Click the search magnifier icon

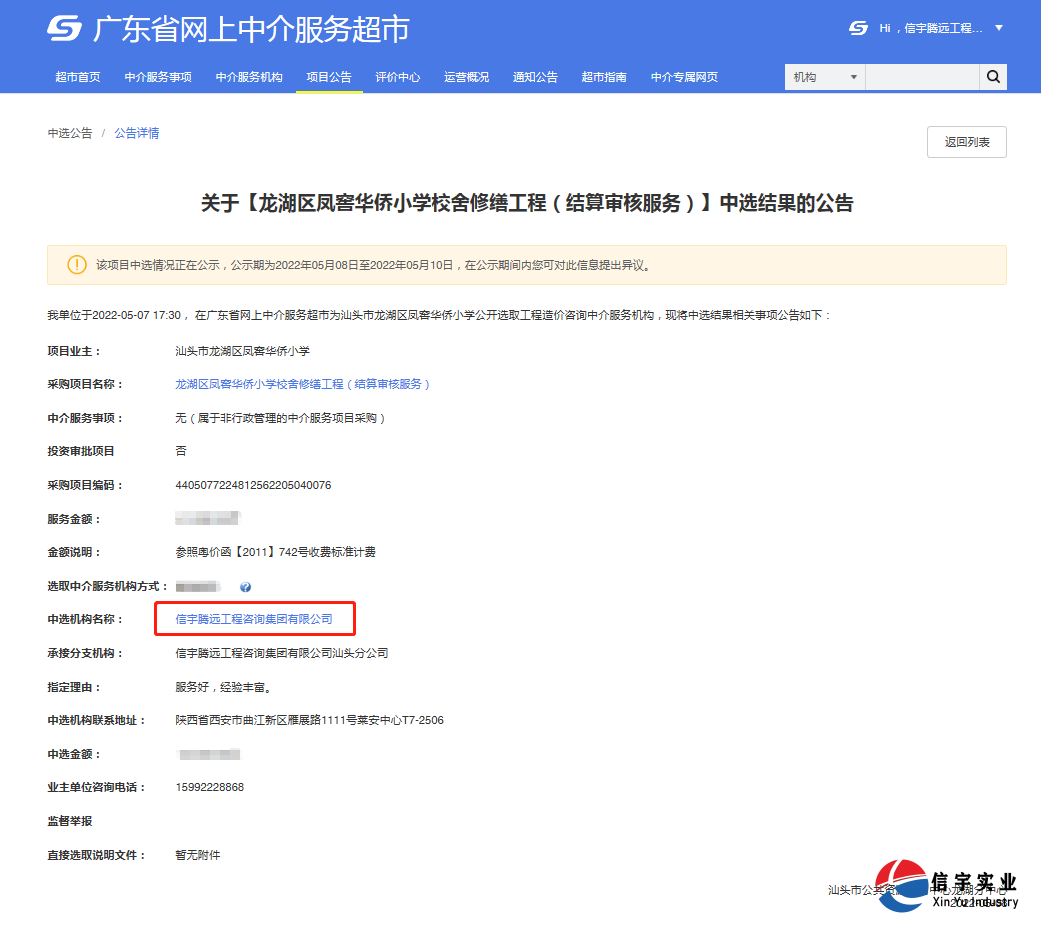(992, 76)
